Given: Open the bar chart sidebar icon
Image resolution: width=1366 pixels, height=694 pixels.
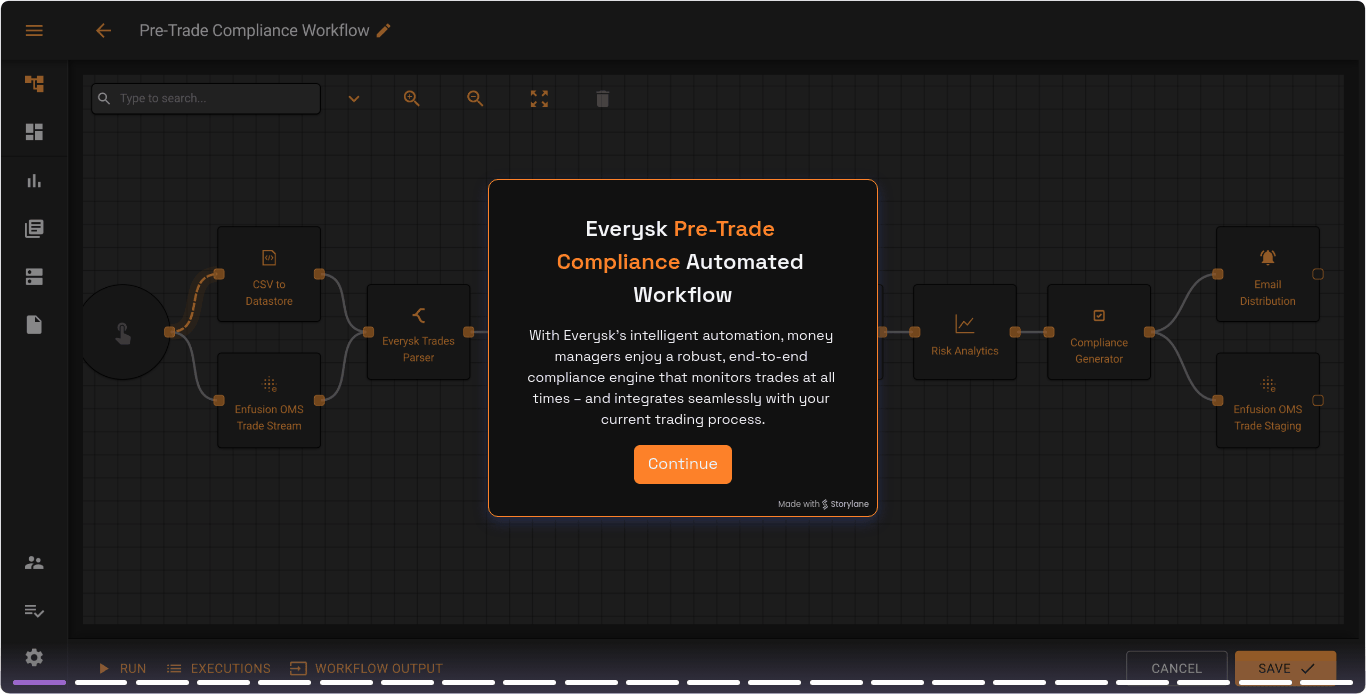Looking at the screenshot, I should click(x=34, y=181).
